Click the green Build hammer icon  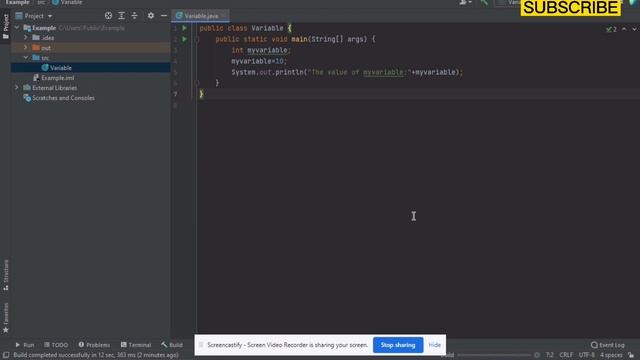[484, 3]
